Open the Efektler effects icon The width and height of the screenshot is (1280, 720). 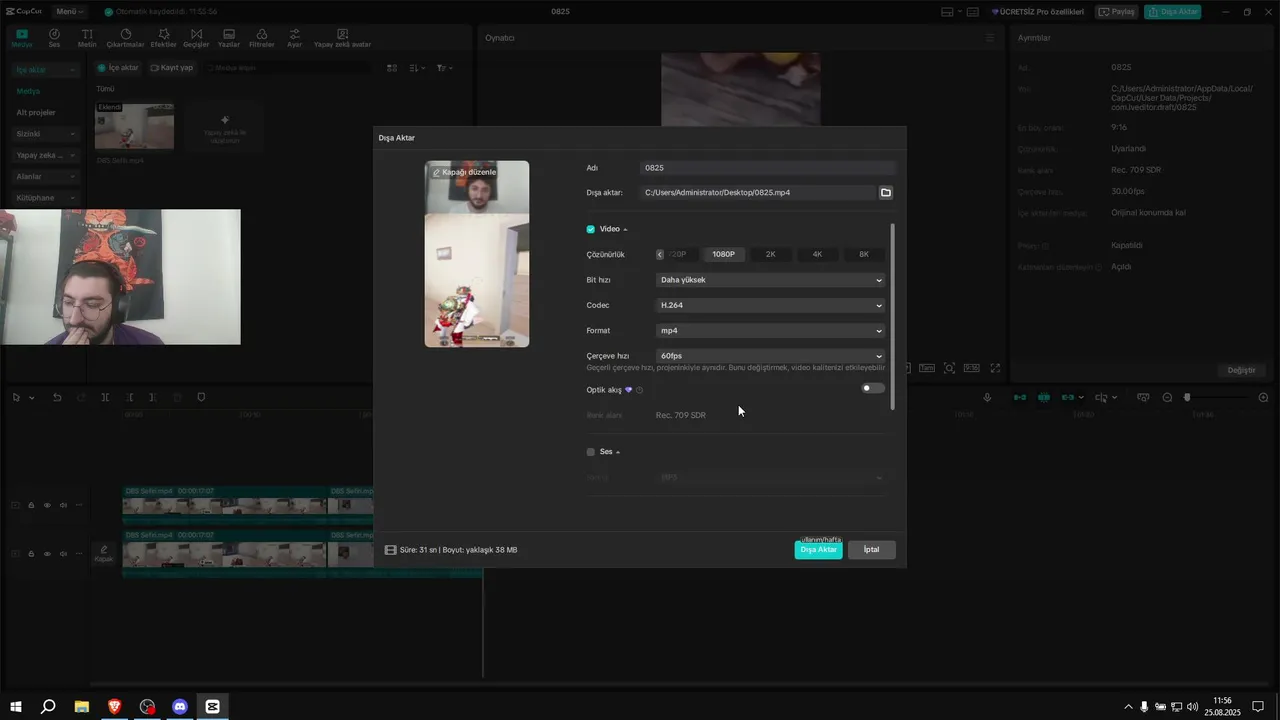pyautogui.click(x=163, y=38)
